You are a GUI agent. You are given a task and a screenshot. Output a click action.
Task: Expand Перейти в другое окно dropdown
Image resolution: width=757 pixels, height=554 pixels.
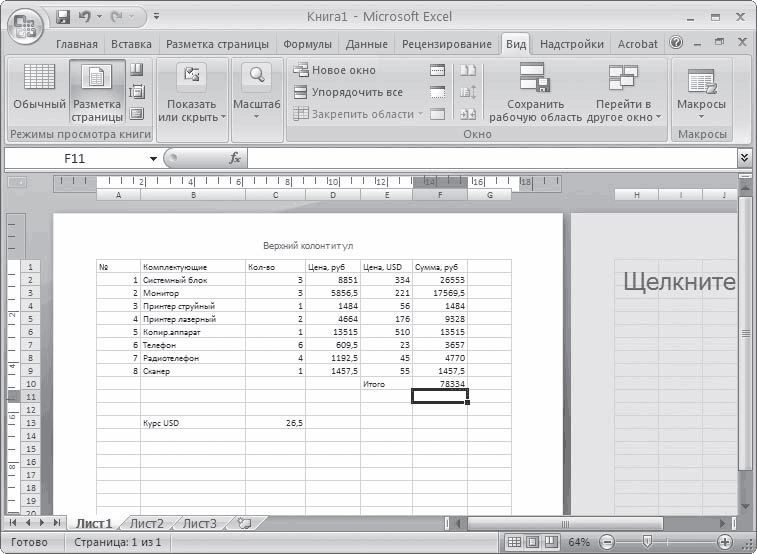pyautogui.click(x=624, y=92)
